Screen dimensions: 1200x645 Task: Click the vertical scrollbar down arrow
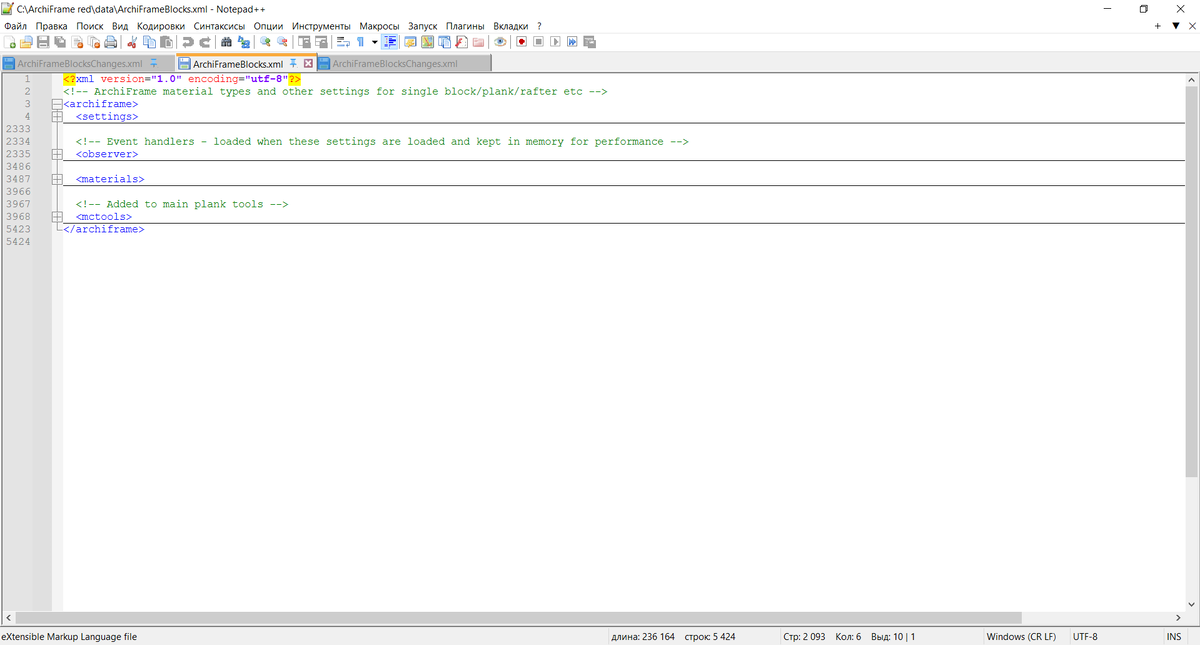click(1191, 604)
